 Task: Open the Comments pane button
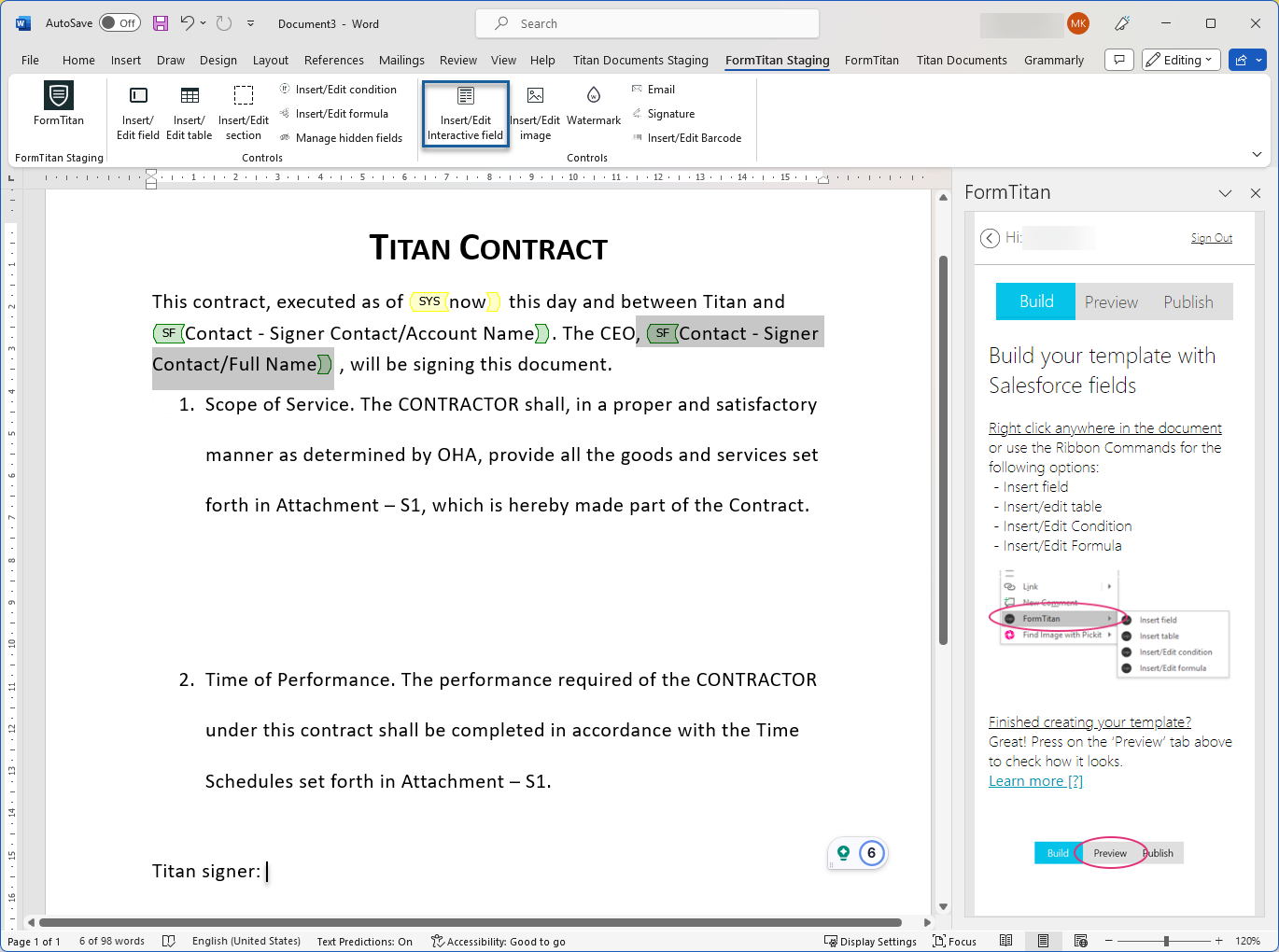[1119, 60]
